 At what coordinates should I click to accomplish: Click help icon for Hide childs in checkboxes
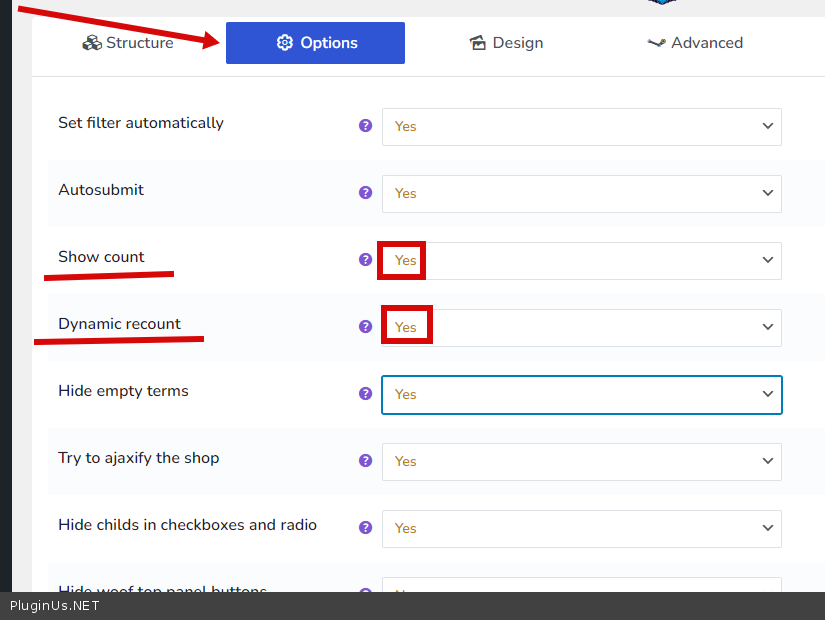tap(365, 528)
